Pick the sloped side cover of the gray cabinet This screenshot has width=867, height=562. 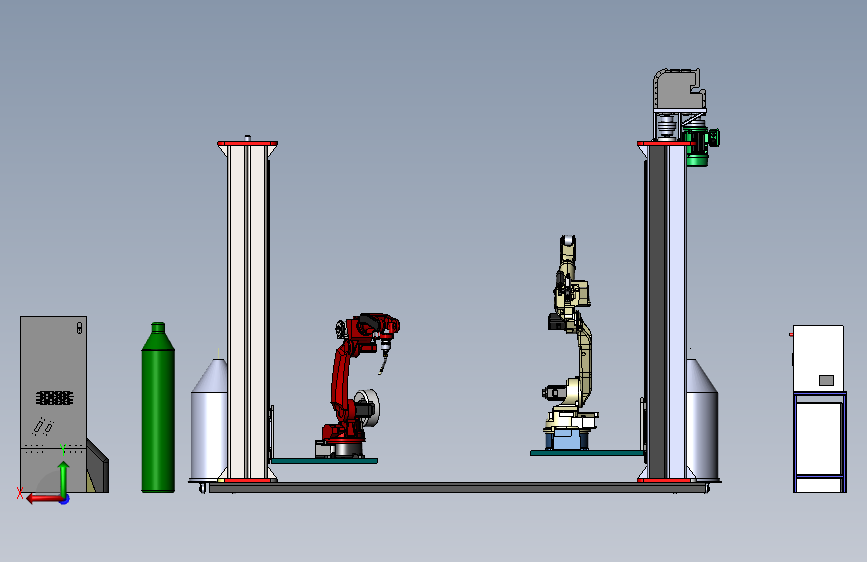click(98, 466)
